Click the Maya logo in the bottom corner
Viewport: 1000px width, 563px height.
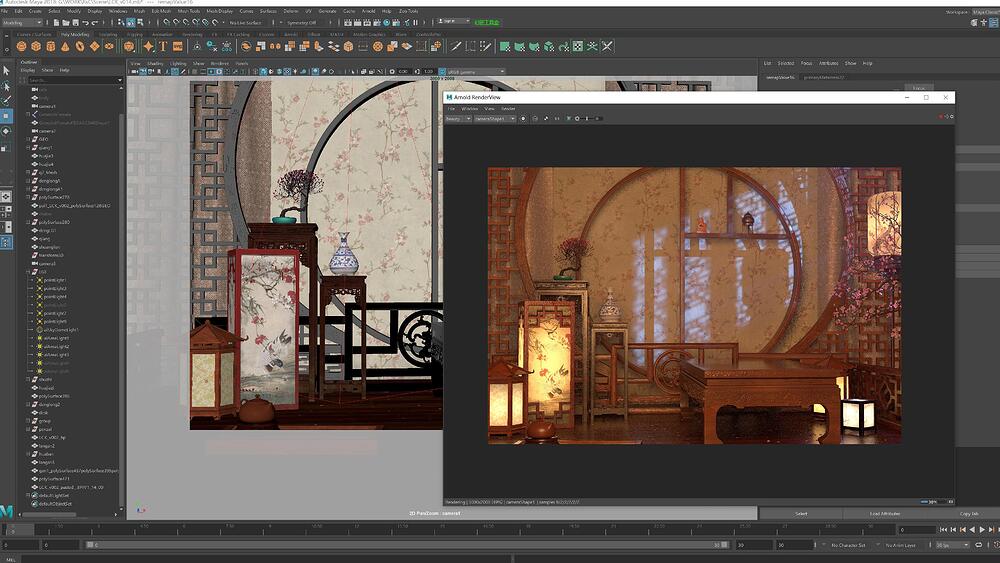click(x=6, y=511)
